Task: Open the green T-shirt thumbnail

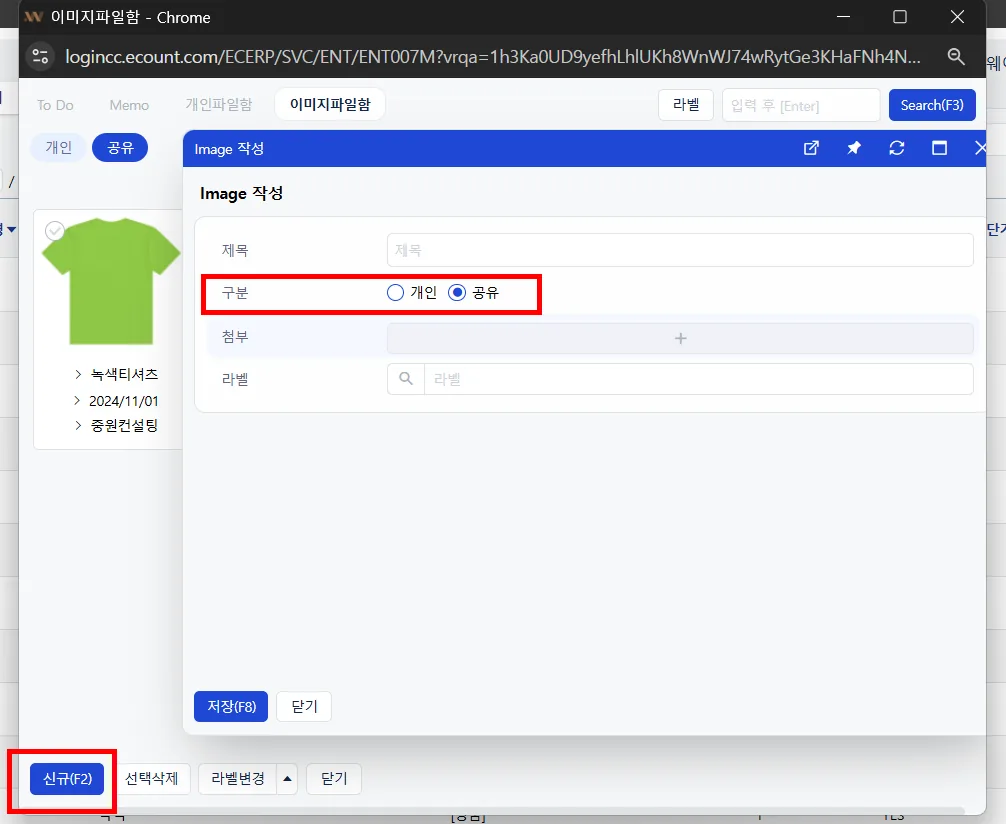Action: pos(112,281)
